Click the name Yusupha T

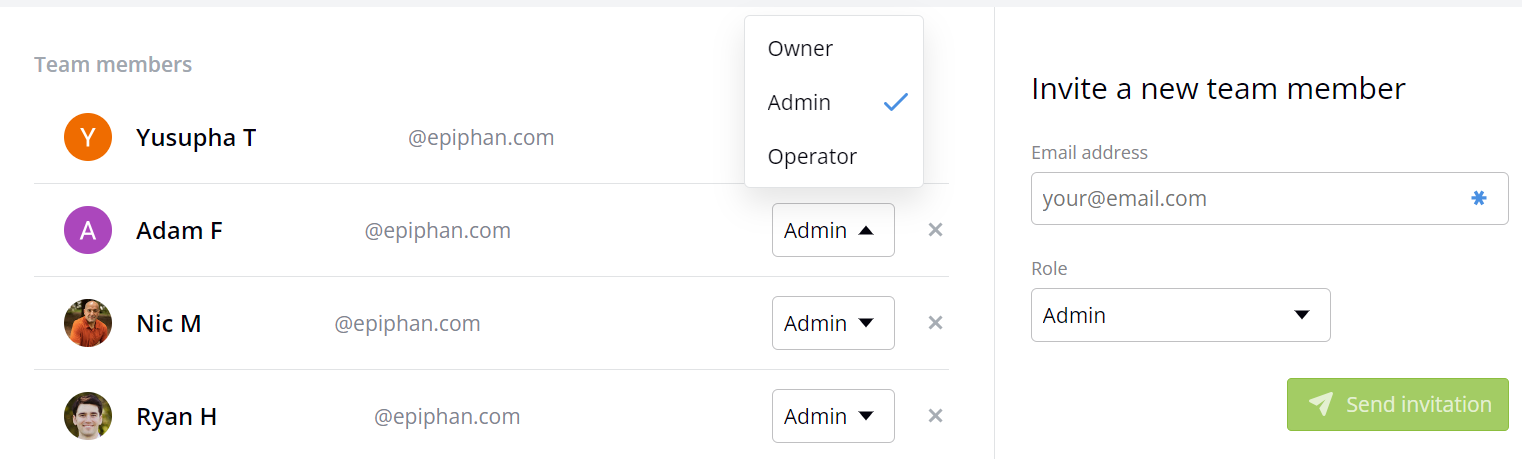point(196,137)
